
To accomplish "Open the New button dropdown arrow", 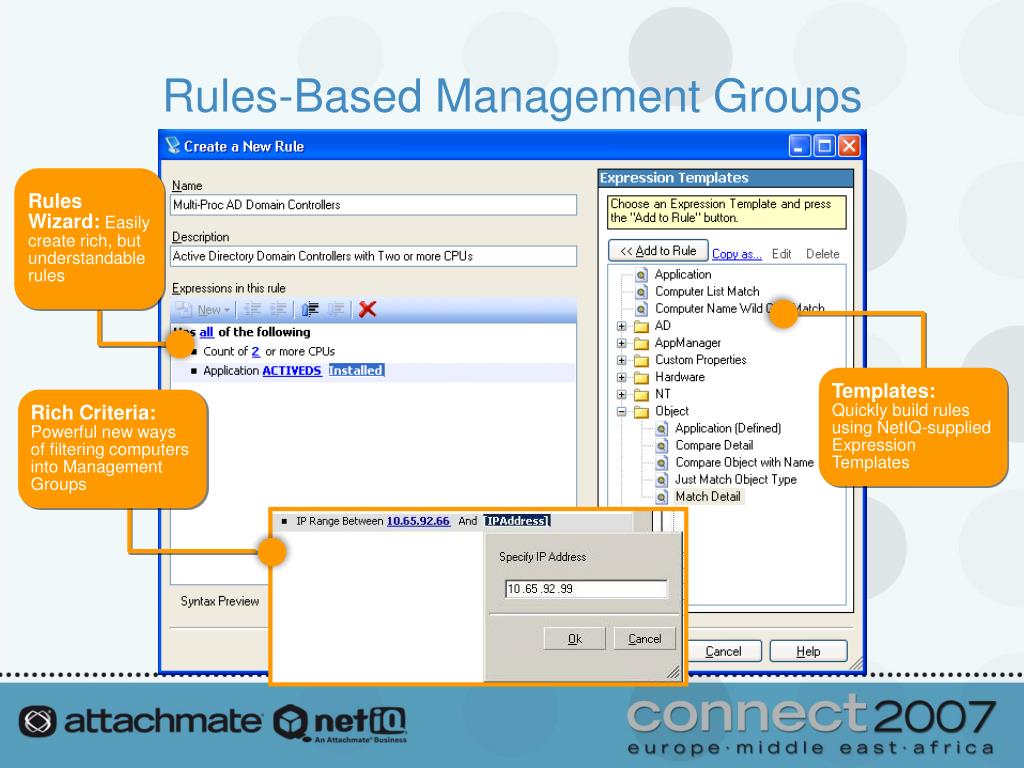I will (x=227, y=310).
